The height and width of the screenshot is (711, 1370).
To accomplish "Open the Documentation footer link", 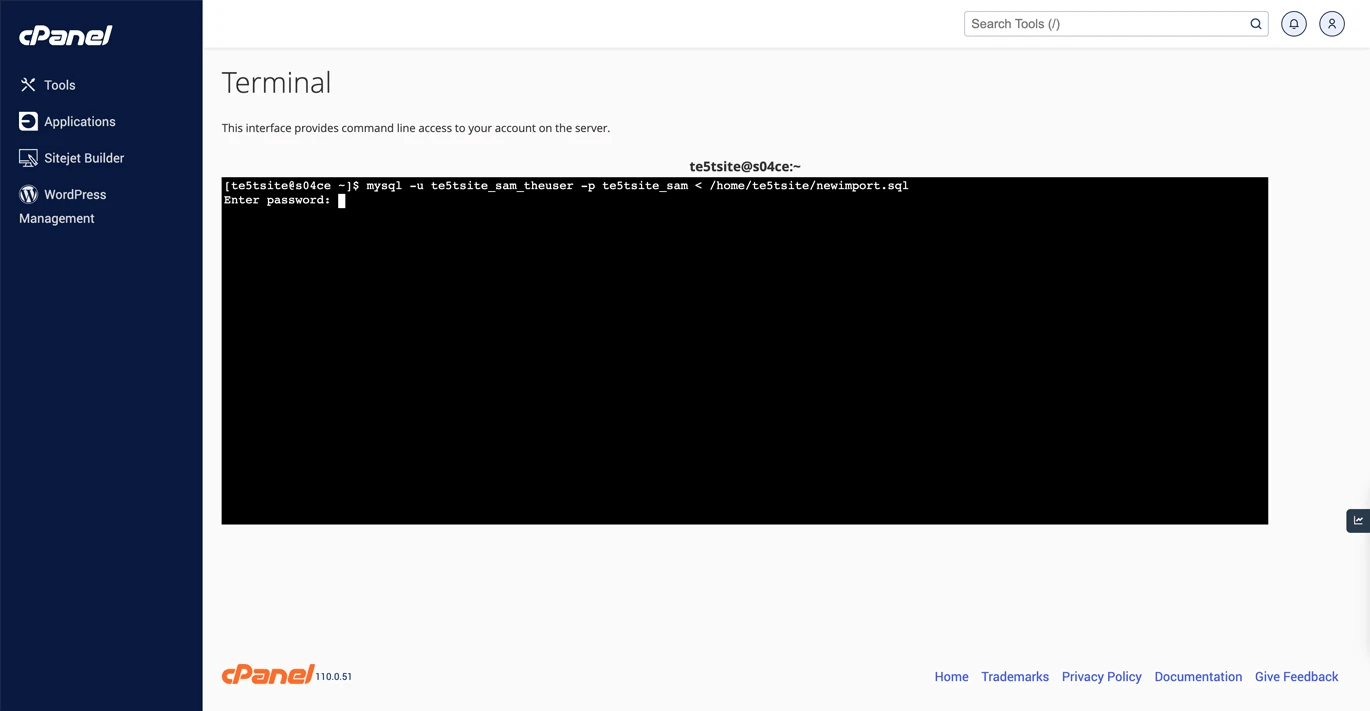I will coord(1198,677).
